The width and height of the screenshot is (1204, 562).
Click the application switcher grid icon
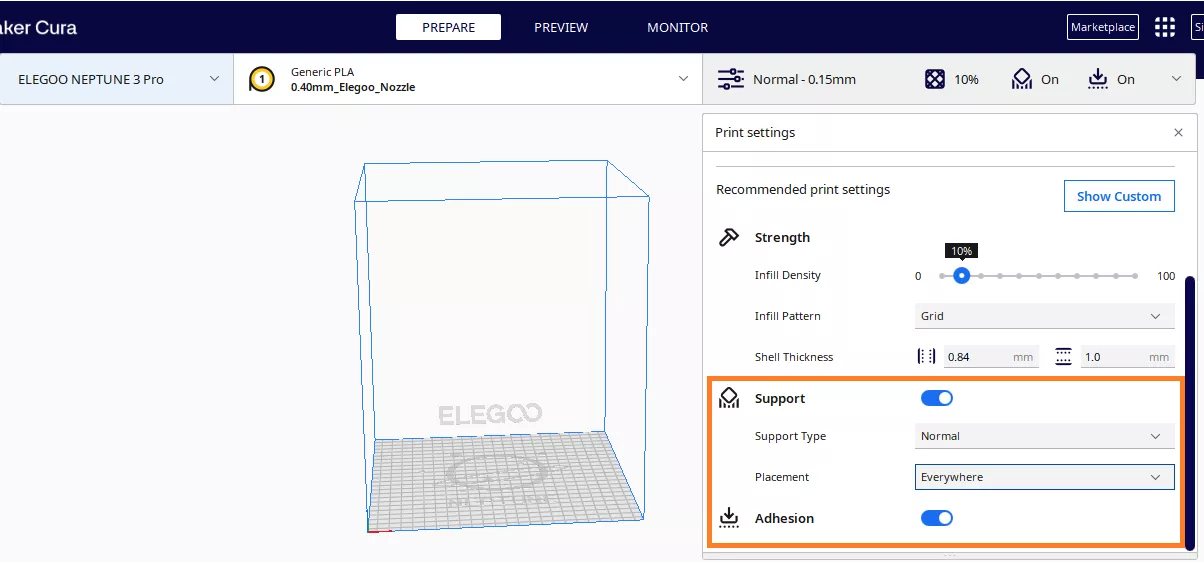click(1165, 27)
